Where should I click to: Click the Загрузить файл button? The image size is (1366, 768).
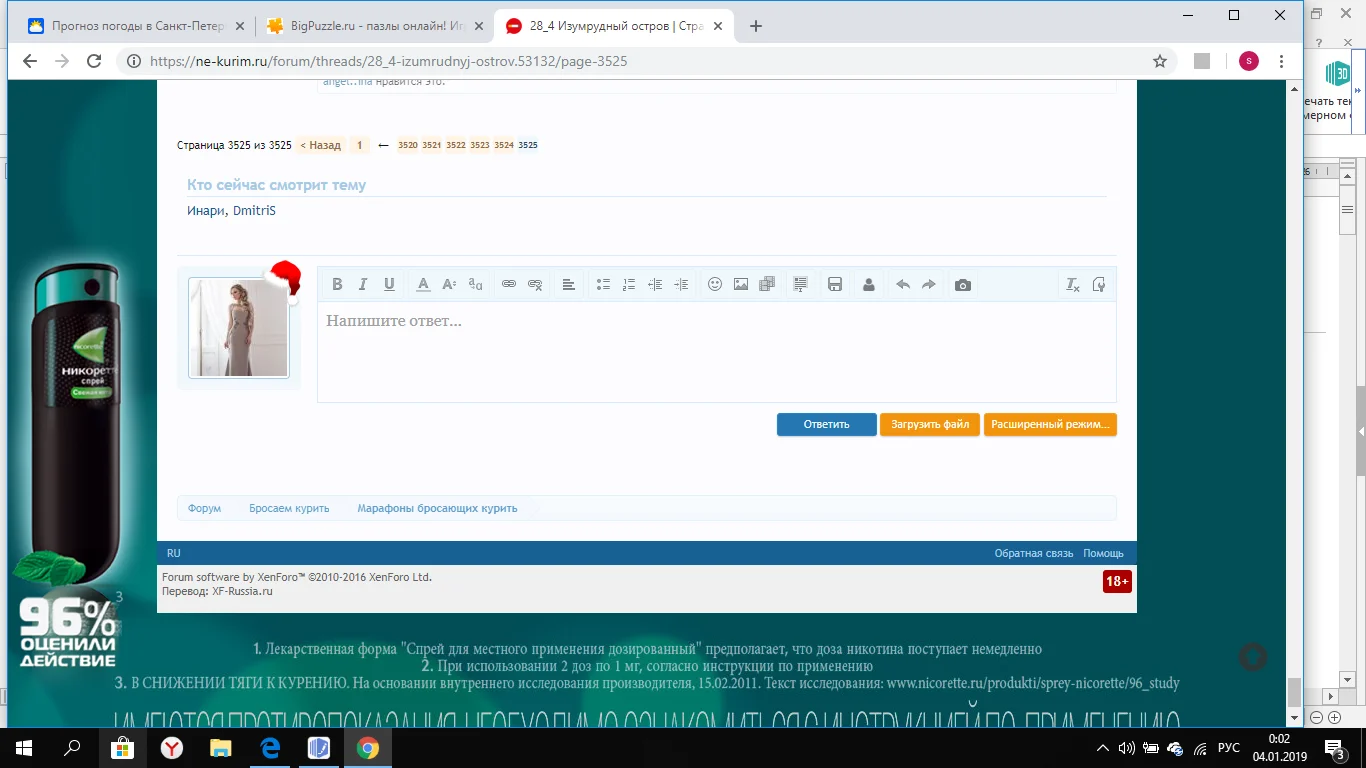pos(930,424)
